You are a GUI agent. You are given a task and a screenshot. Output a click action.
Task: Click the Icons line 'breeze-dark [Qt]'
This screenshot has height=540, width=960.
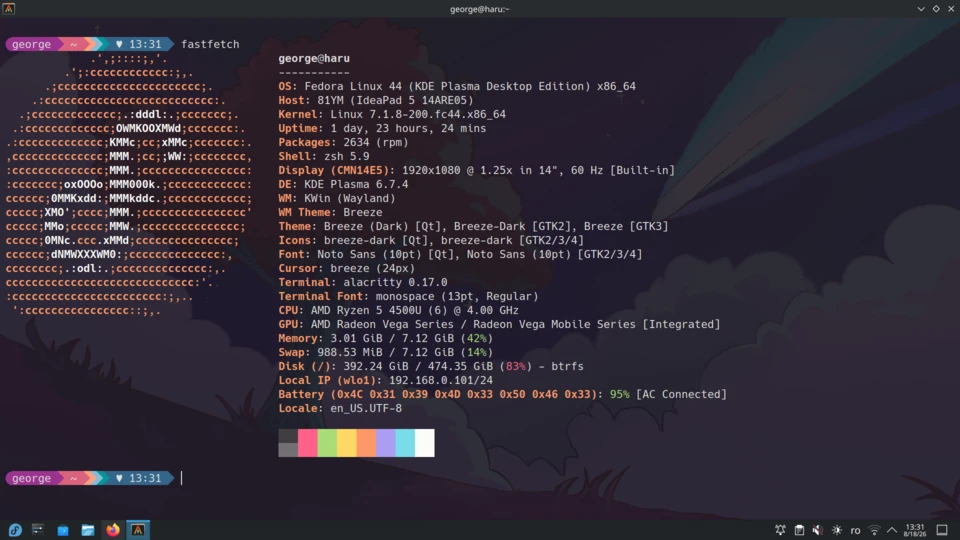pos(431,241)
